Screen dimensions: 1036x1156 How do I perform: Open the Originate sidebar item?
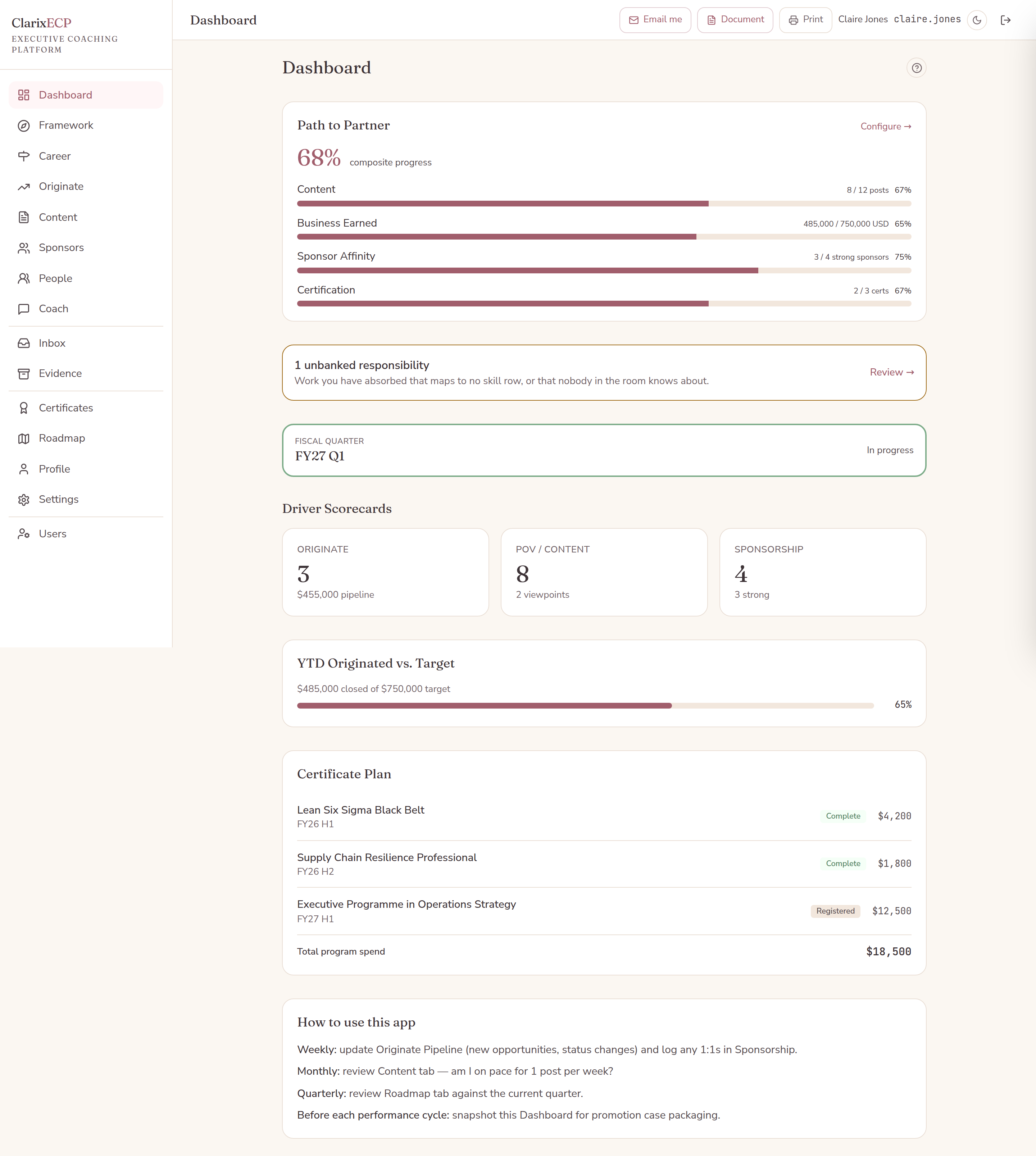(86, 186)
